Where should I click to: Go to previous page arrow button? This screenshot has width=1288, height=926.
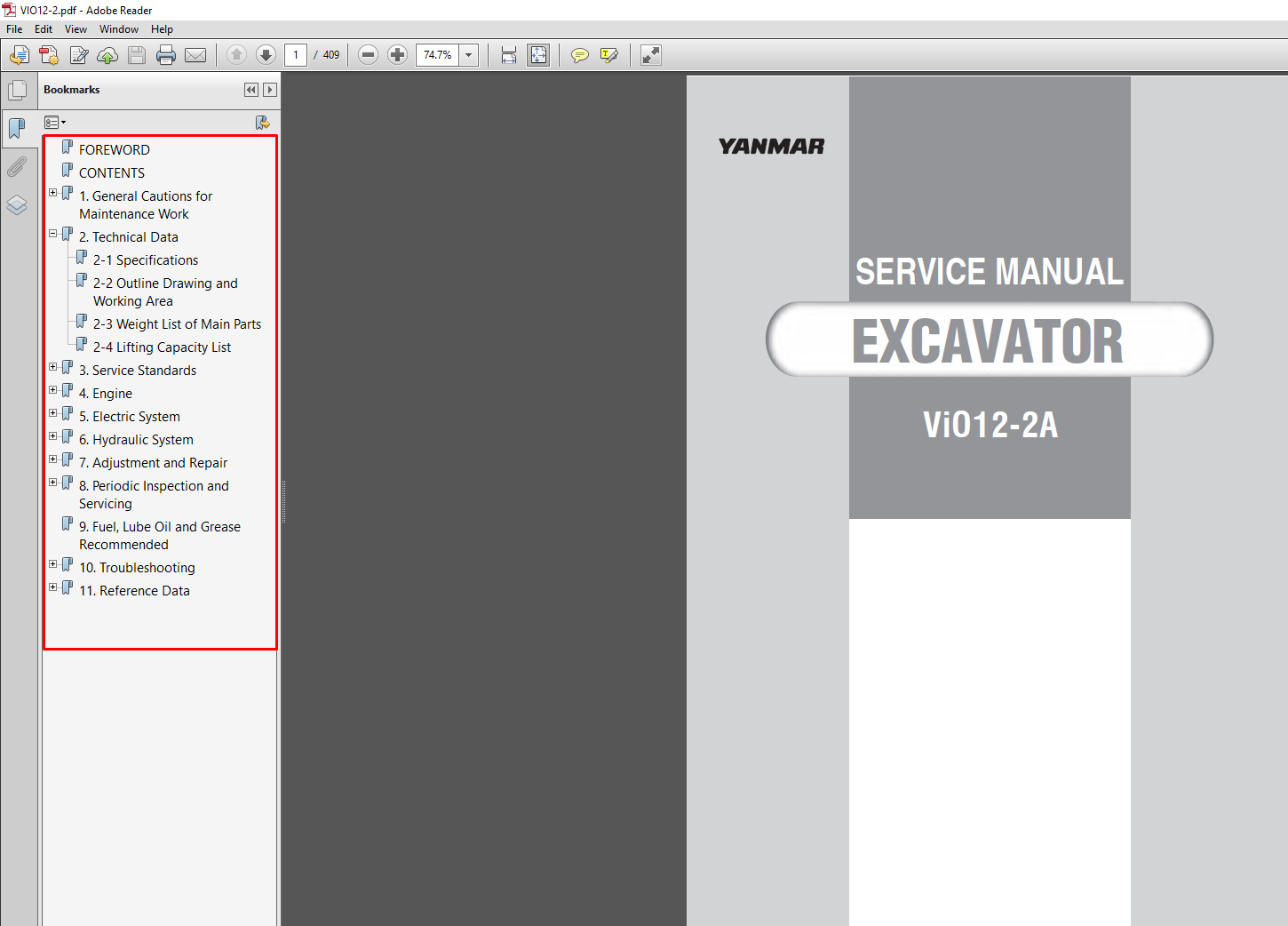coord(236,55)
